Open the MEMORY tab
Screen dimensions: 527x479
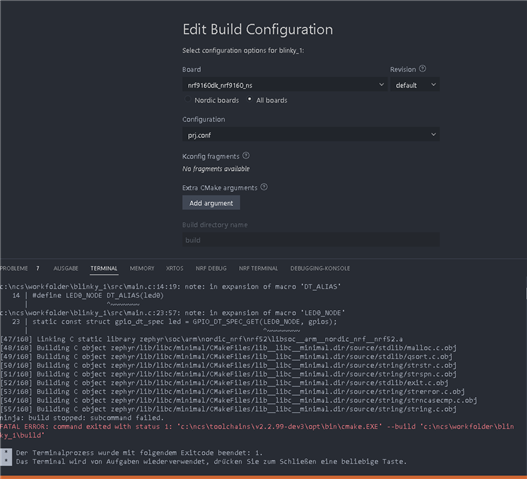(142, 268)
